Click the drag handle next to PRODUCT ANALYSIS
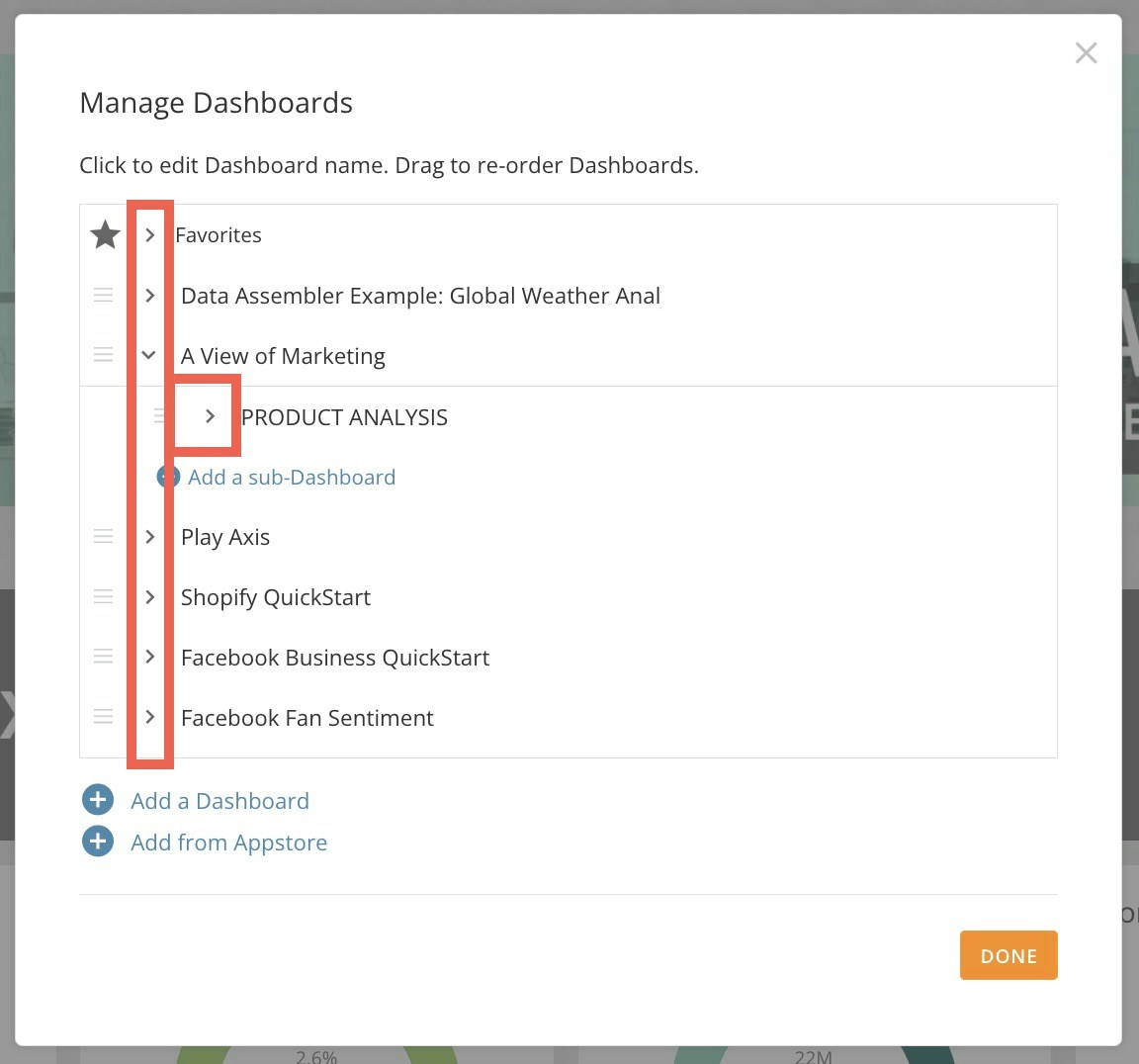Image resolution: width=1139 pixels, height=1064 pixels. (x=160, y=416)
